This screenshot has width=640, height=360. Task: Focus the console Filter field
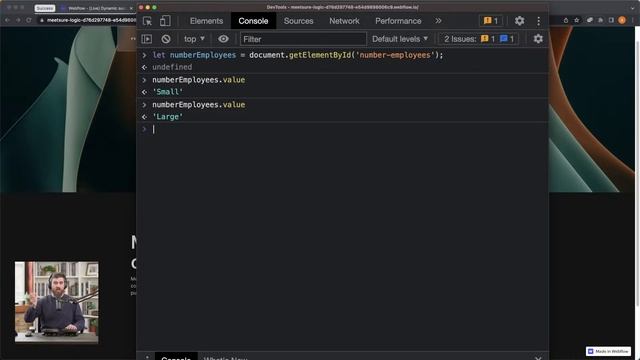pos(303,39)
